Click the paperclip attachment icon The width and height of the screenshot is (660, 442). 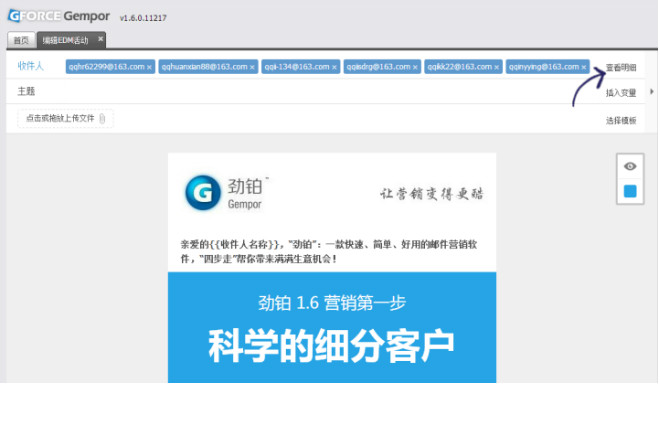coord(102,119)
